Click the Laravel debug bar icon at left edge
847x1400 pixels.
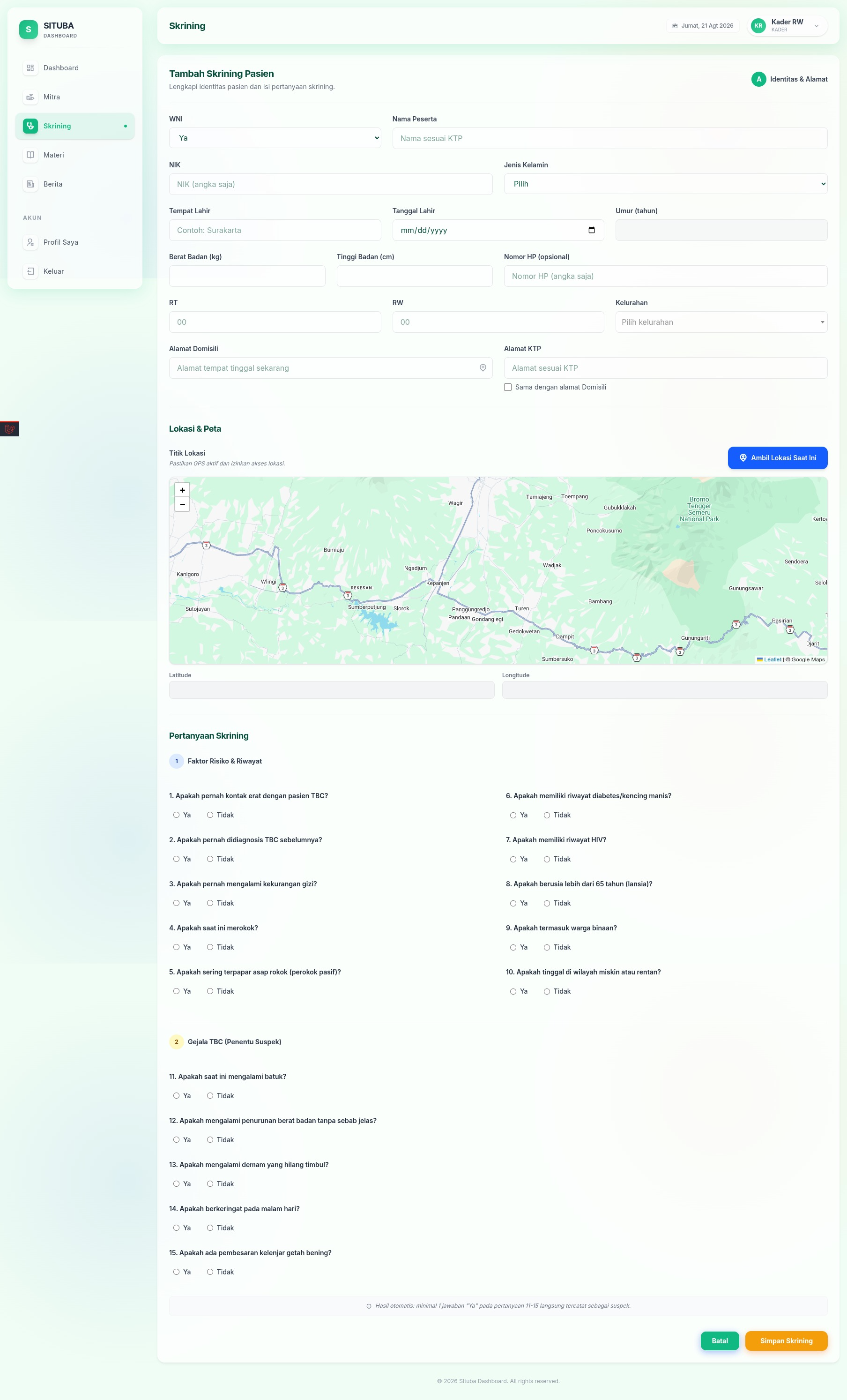[10, 429]
